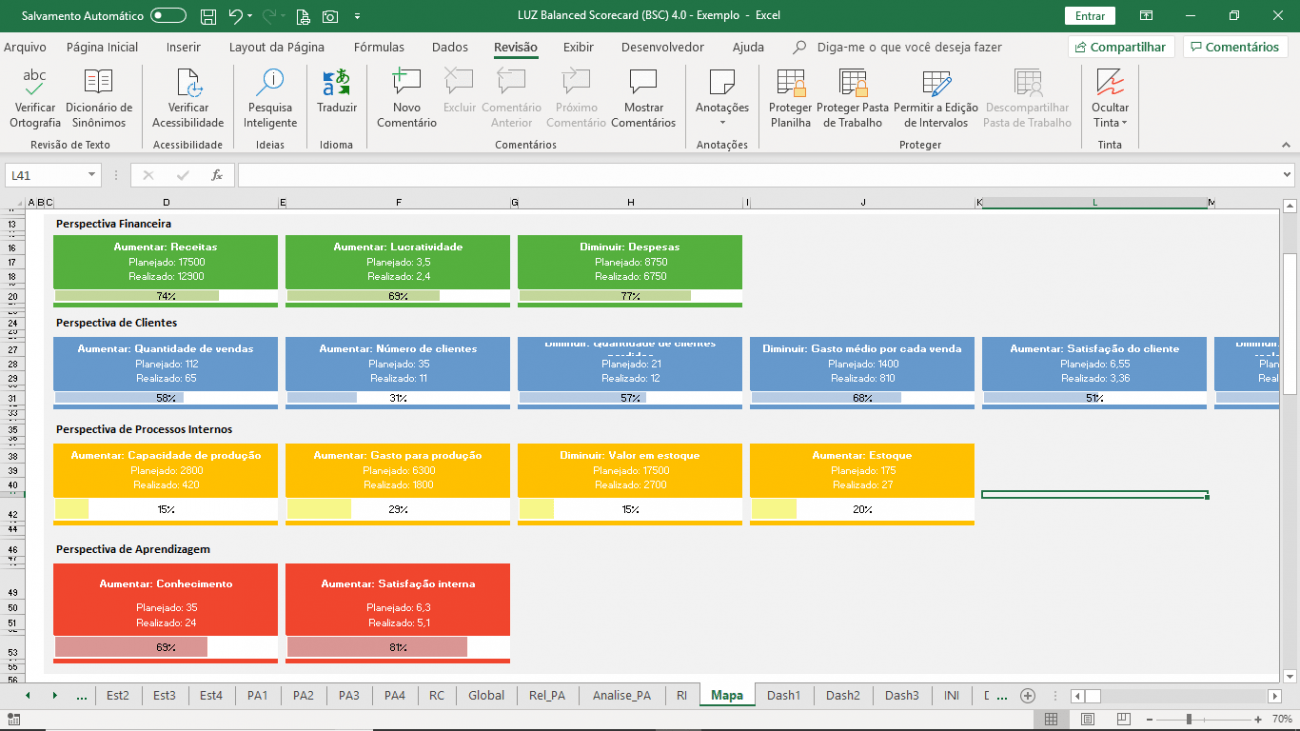Click the insert function fx icon
Image resolution: width=1300 pixels, height=731 pixels.
217,175
